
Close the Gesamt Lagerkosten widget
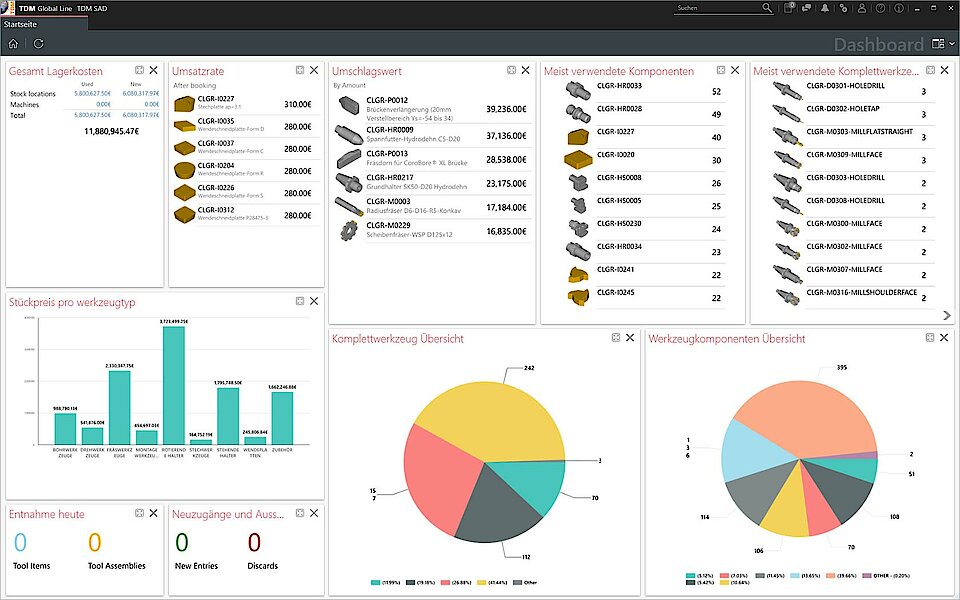point(153,71)
